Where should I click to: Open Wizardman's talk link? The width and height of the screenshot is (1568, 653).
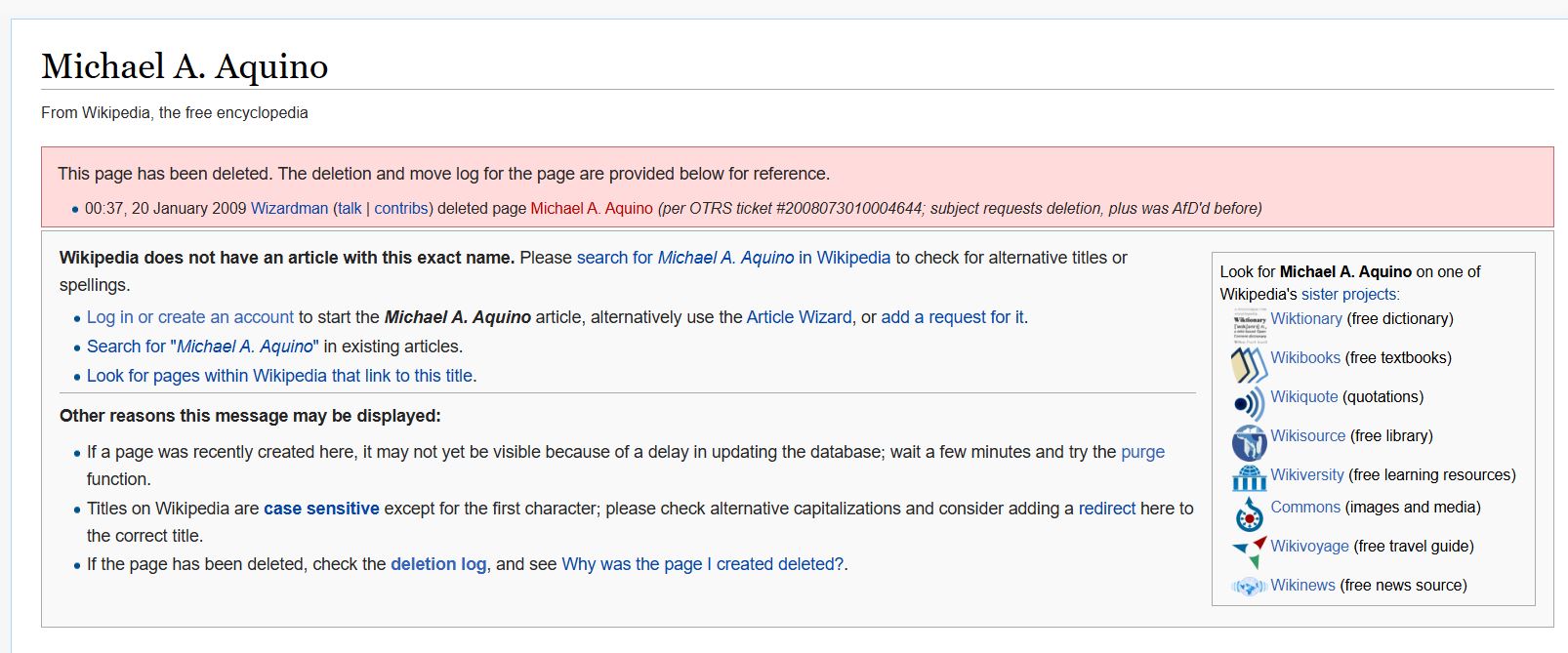click(350, 208)
